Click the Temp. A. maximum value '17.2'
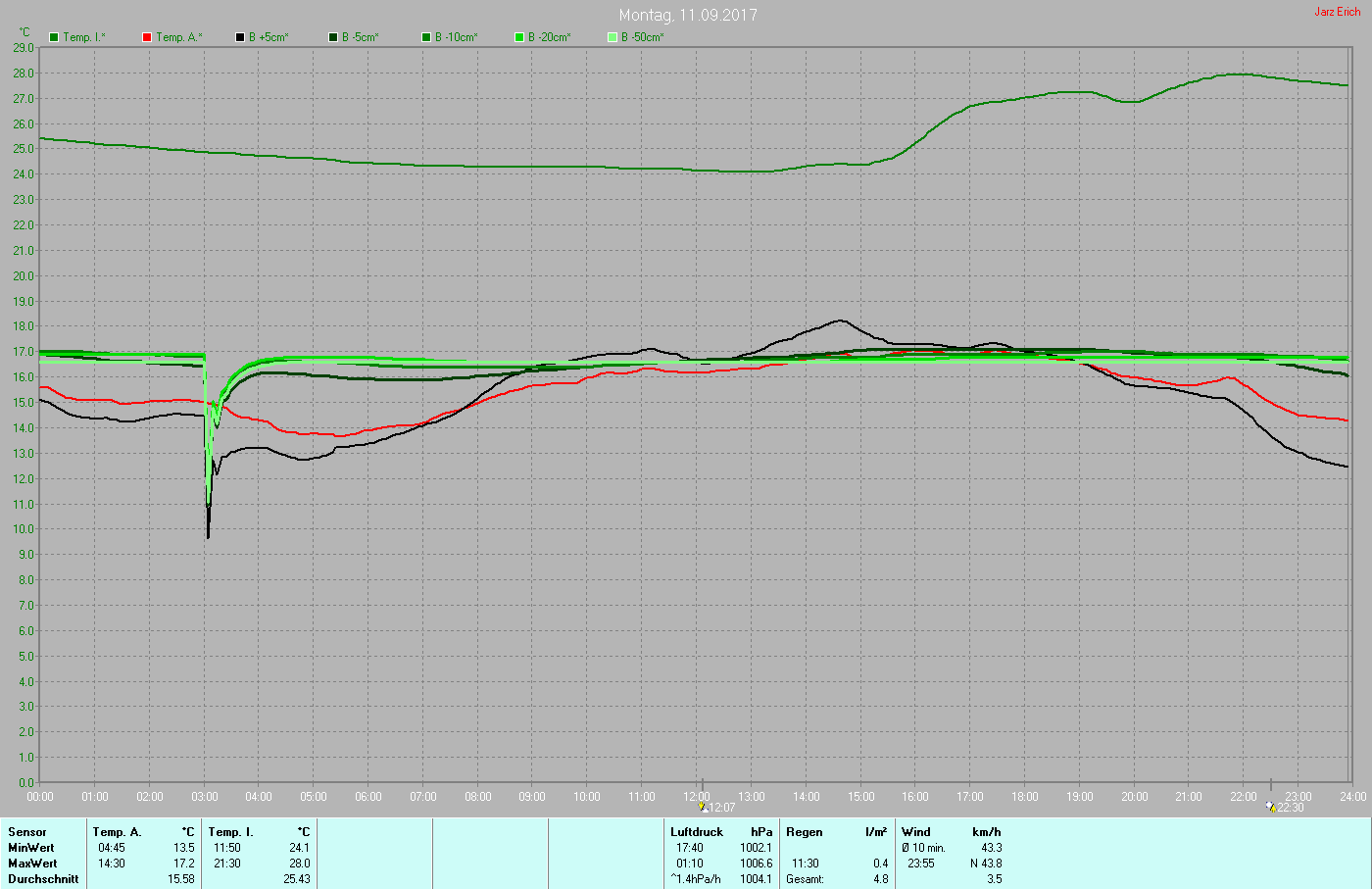The height and width of the screenshot is (889, 1372). (184, 864)
